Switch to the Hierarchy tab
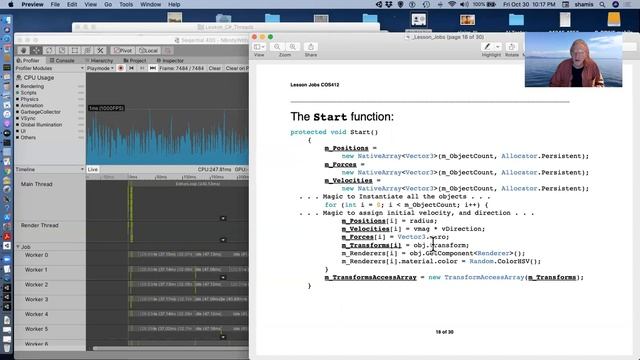 click(x=99, y=60)
